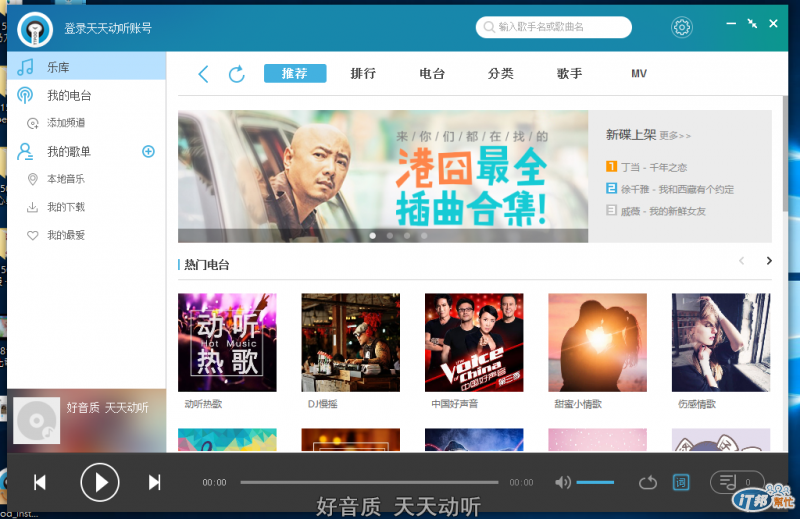Start playback with the play button
800x519 pixels.
[x=100, y=482]
